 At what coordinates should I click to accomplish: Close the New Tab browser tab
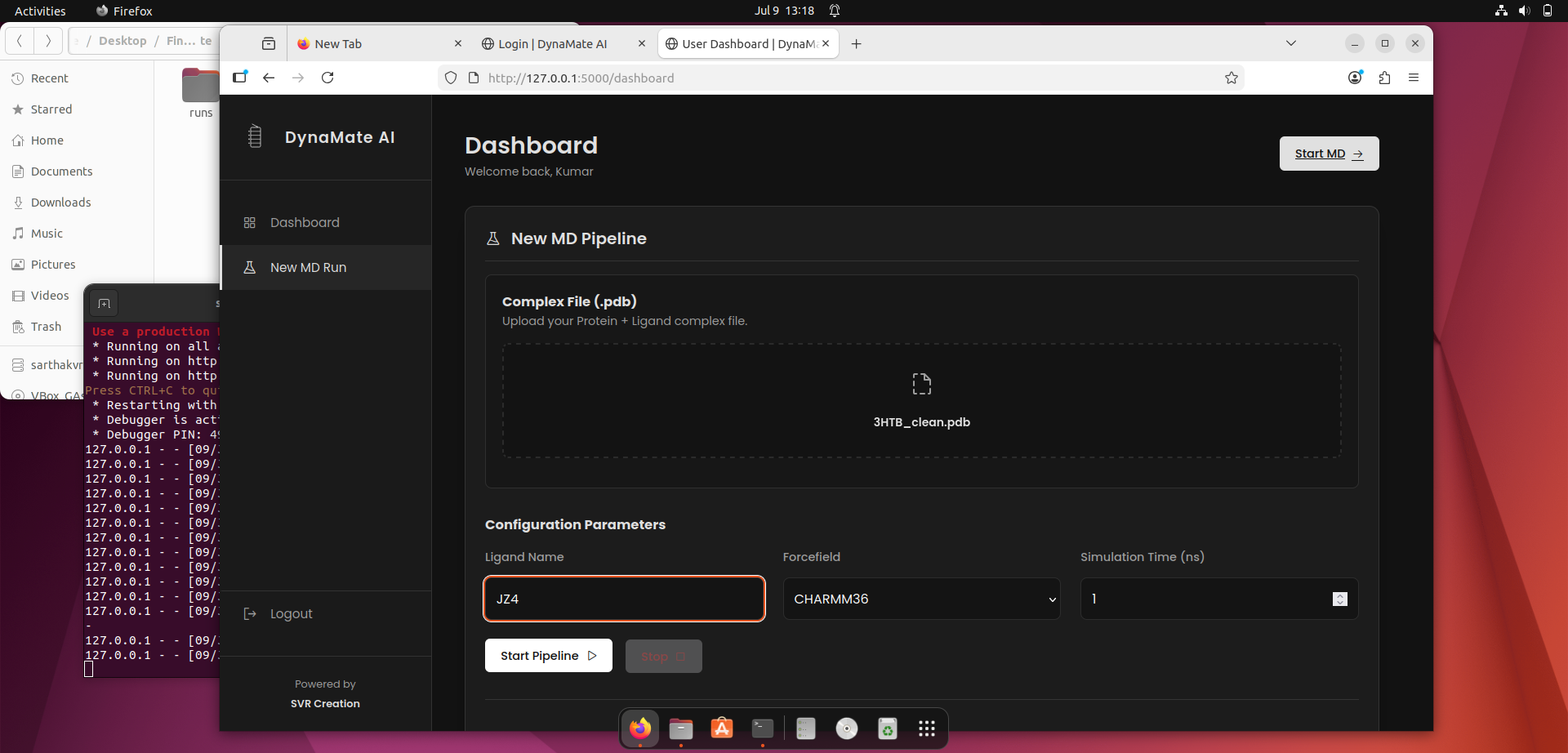(x=457, y=44)
